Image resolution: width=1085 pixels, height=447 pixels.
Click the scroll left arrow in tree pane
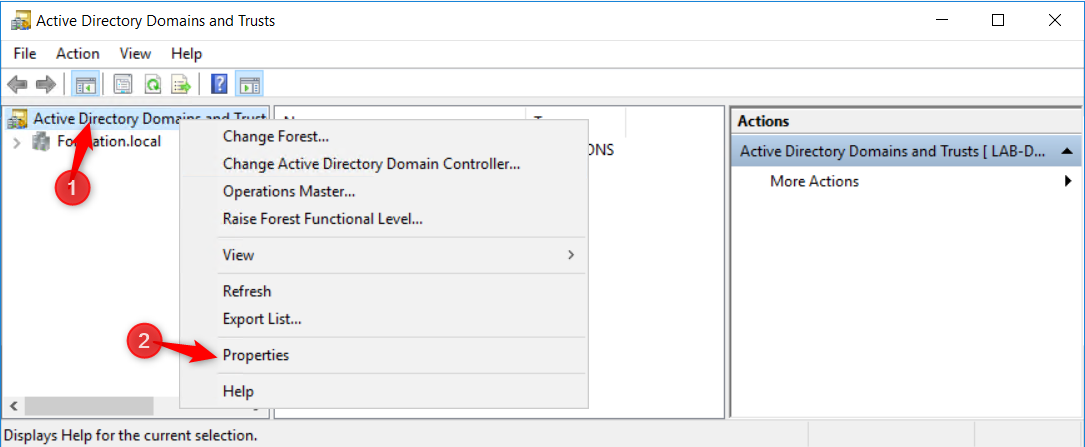tap(13, 405)
